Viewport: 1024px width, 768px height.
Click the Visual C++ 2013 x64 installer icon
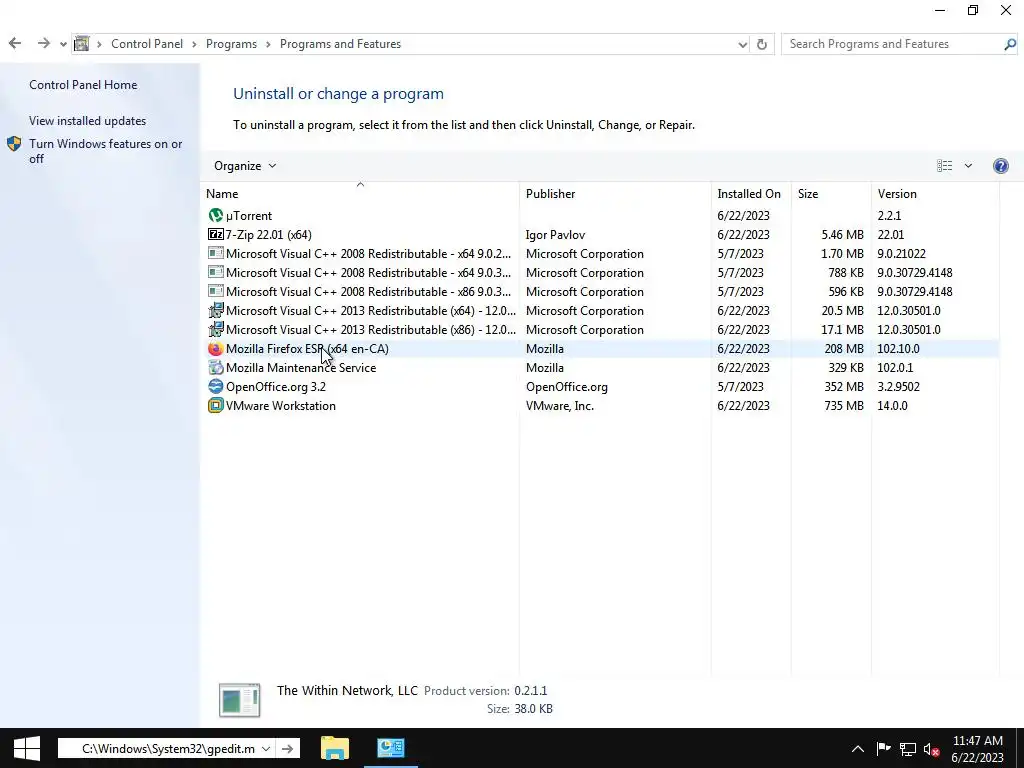pos(216,310)
